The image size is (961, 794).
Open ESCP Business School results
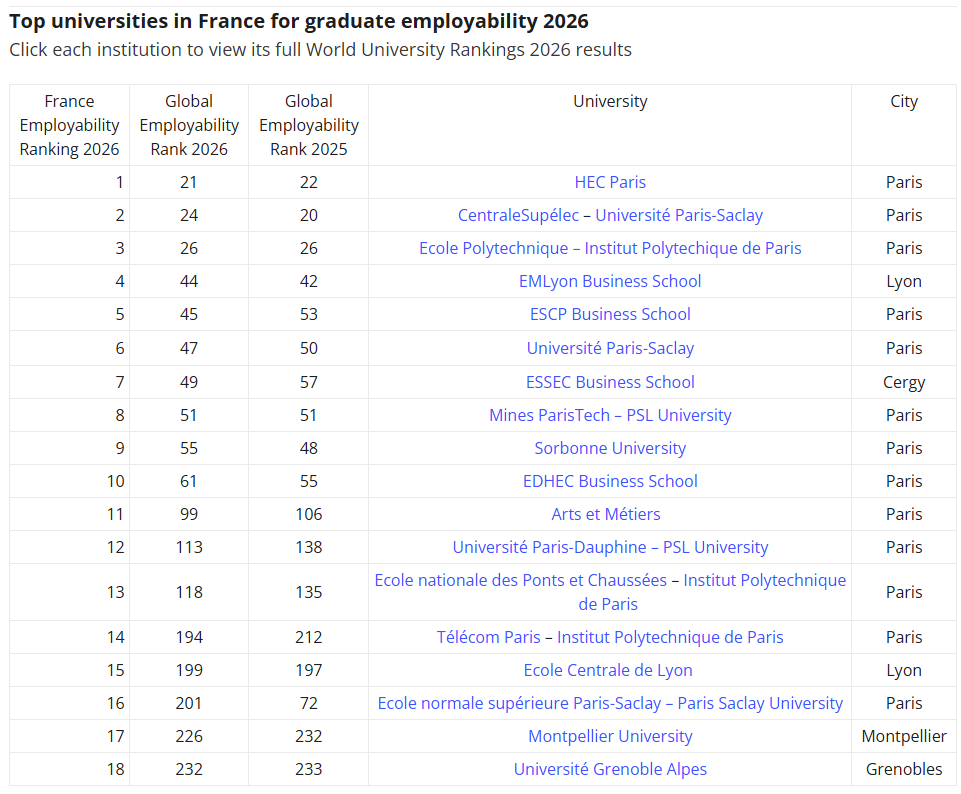pyautogui.click(x=610, y=314)
